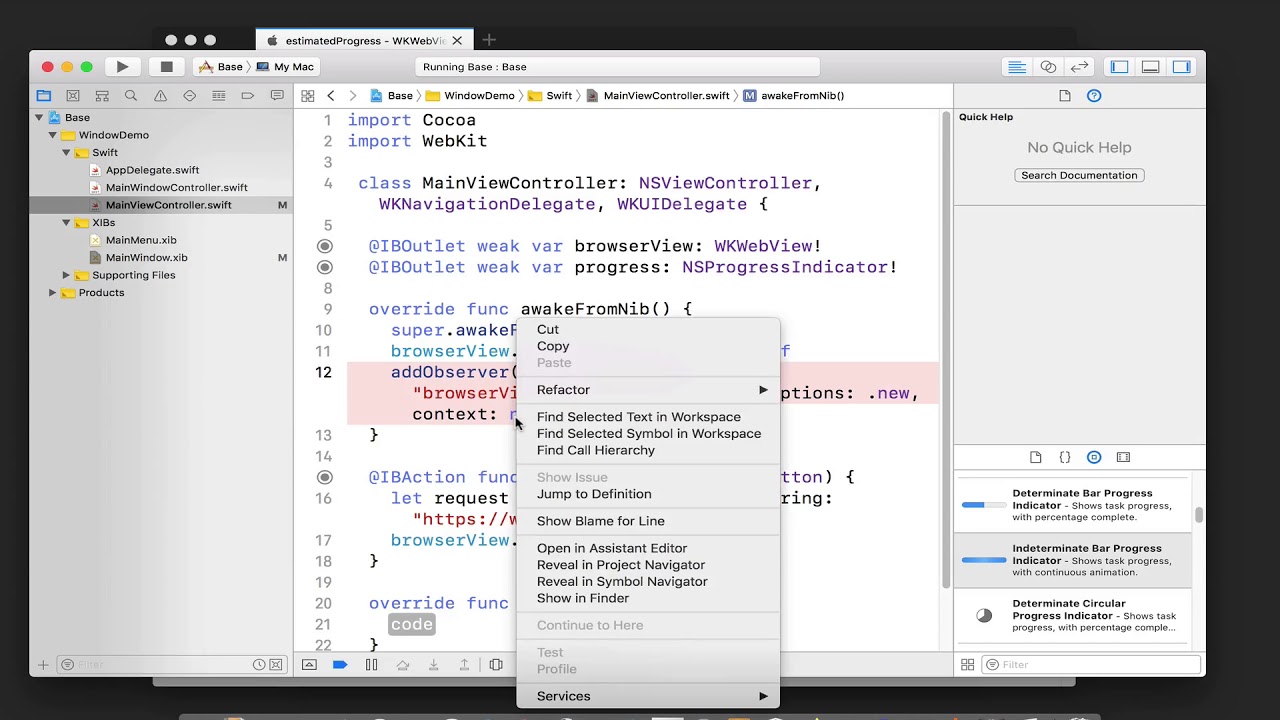The image size is (1280, 720).
Task: Toggle the Debug area visibility
Action: coord(1151,67)
